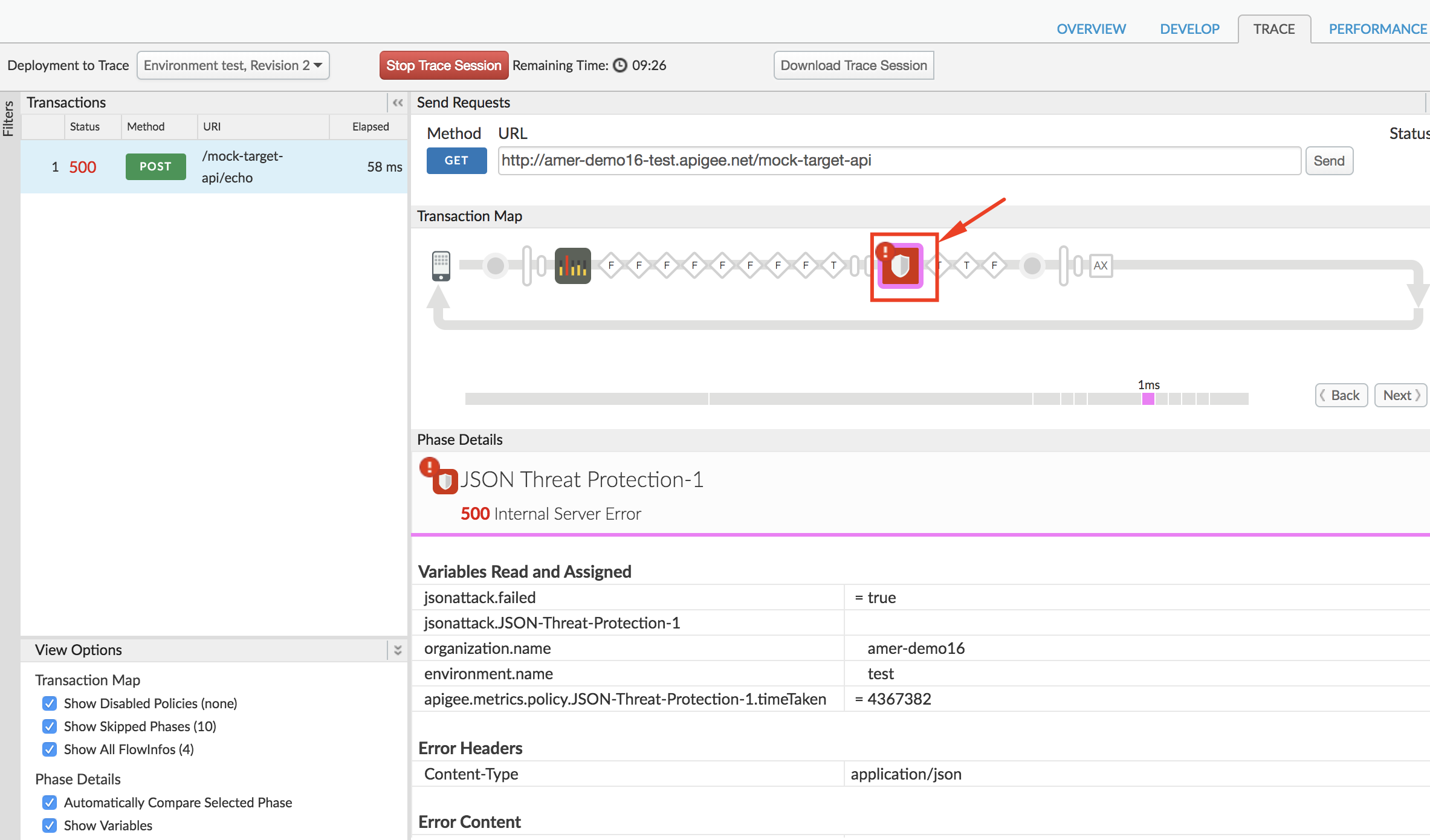The image size is (1430, 840).
Task: Click Stop Trace Session button
Action: (444, 65)
